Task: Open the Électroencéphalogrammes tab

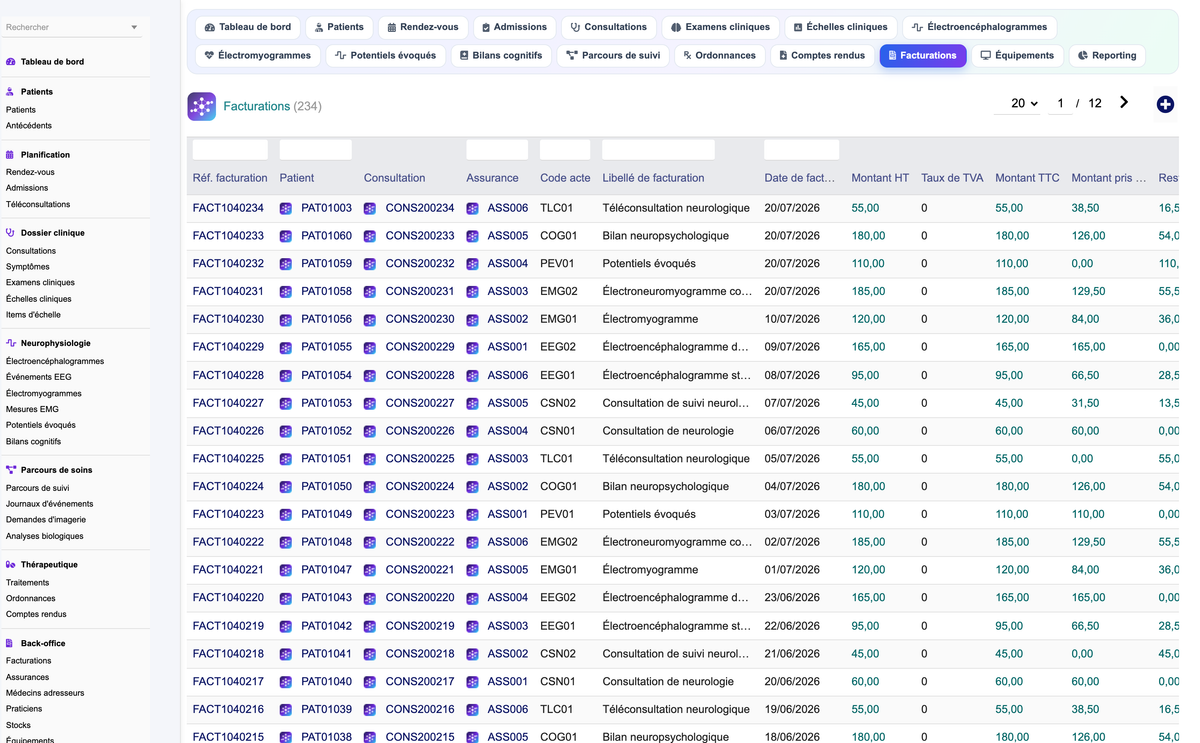Action: (x=980, y=27)
